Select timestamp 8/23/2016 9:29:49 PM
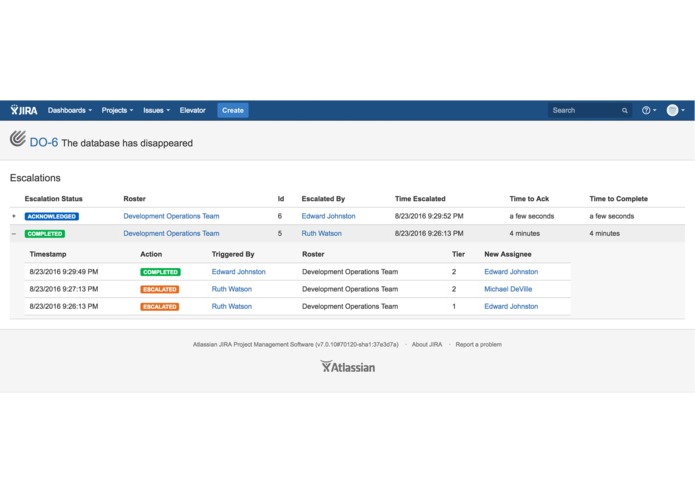The height and width of the screenshot is (494, 695). (64, 272)
